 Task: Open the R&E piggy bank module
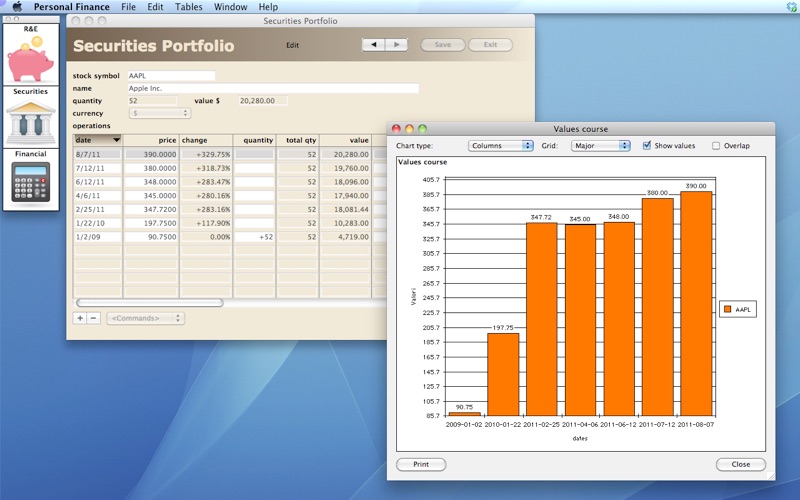(31, 54)
